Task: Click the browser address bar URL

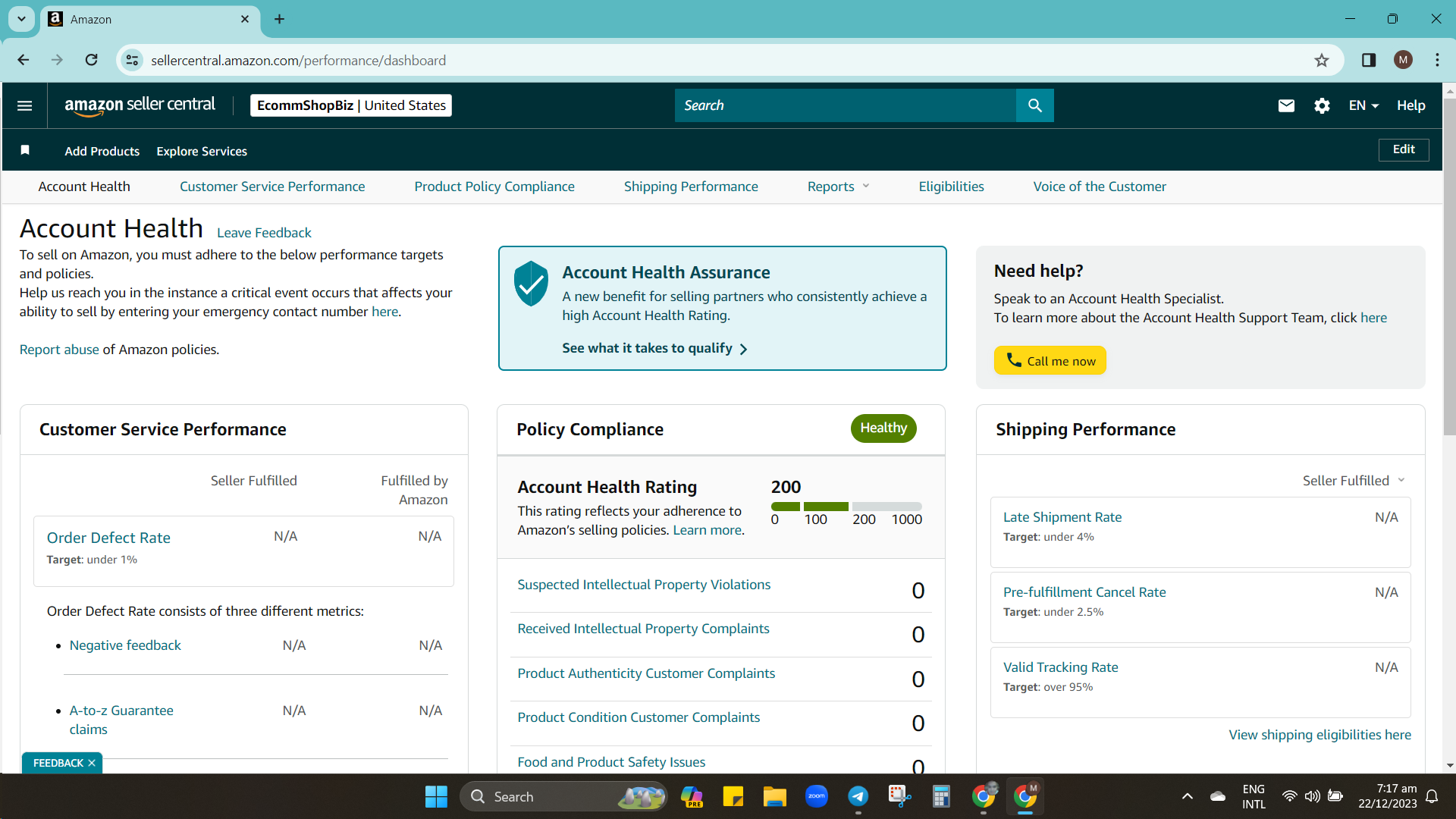Action: tap(298, 60)
